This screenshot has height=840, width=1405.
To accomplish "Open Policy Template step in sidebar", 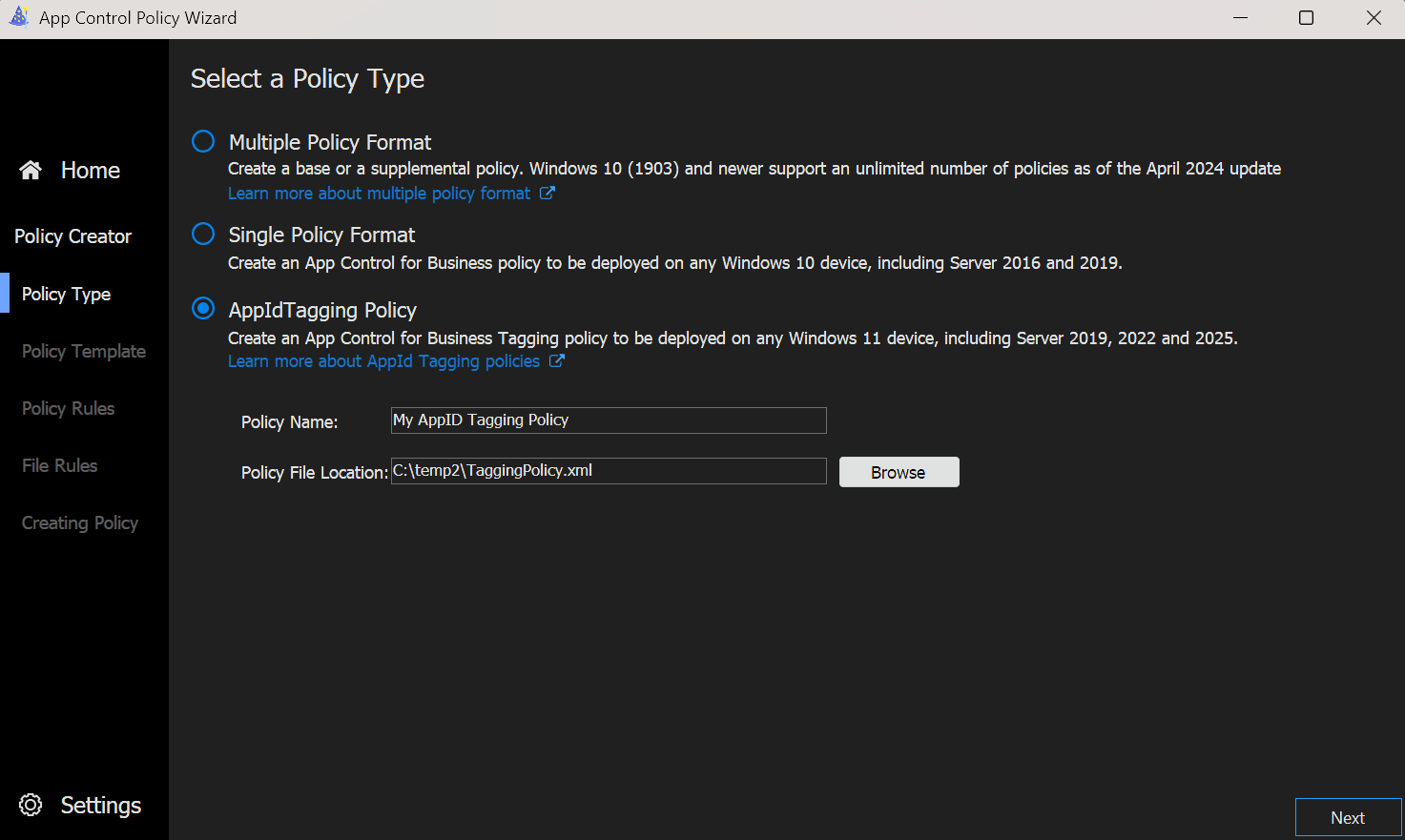I will click(84, 351).
